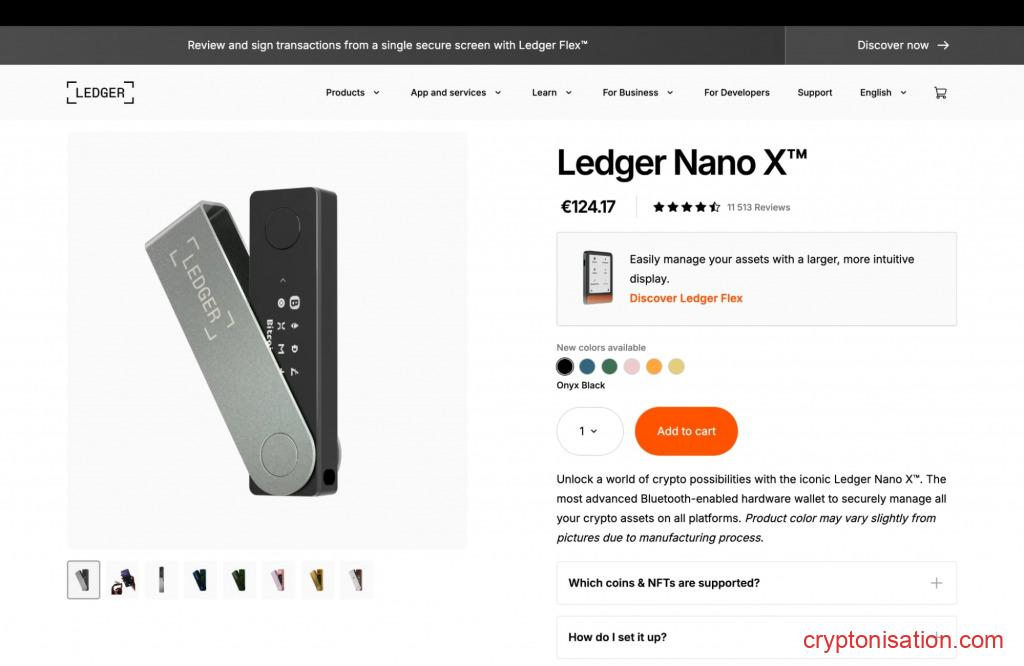Open the shopping cart icon
Image resolution: width=1024 pixels, height=666 pixels.
click(940, 92)
